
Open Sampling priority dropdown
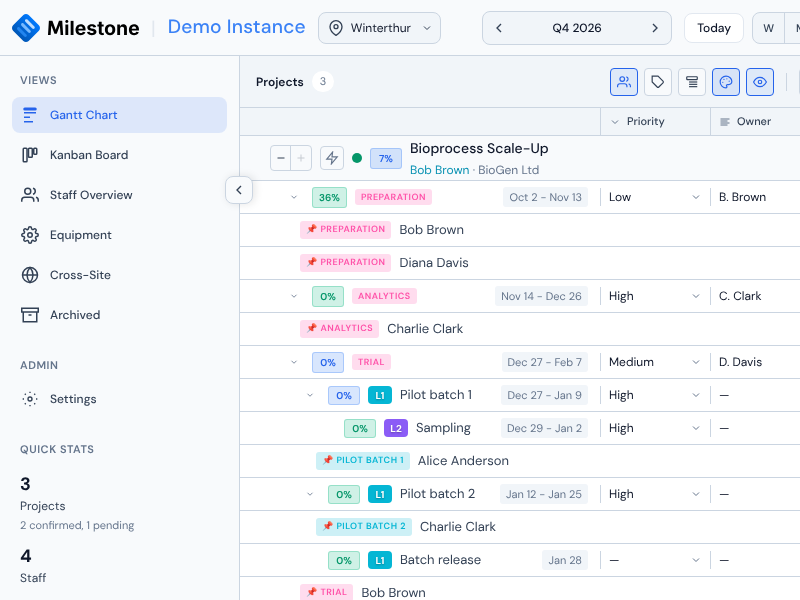pos(654,428)
